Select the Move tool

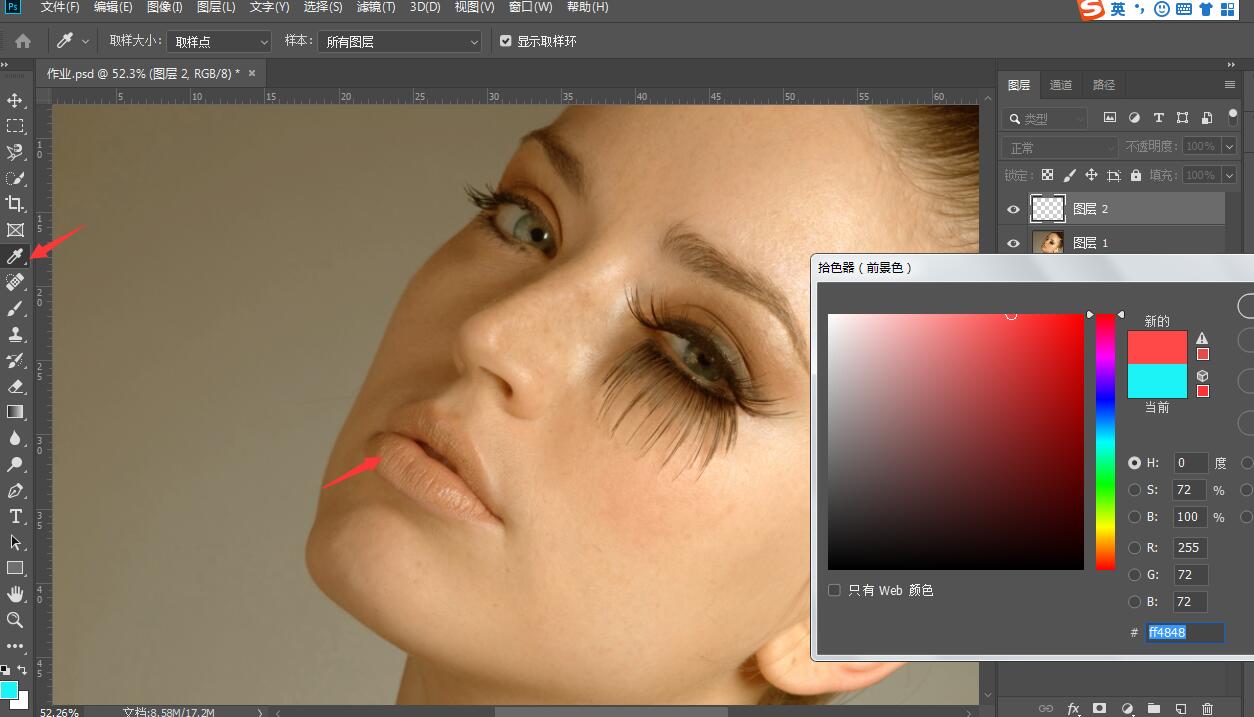[15, 101]
